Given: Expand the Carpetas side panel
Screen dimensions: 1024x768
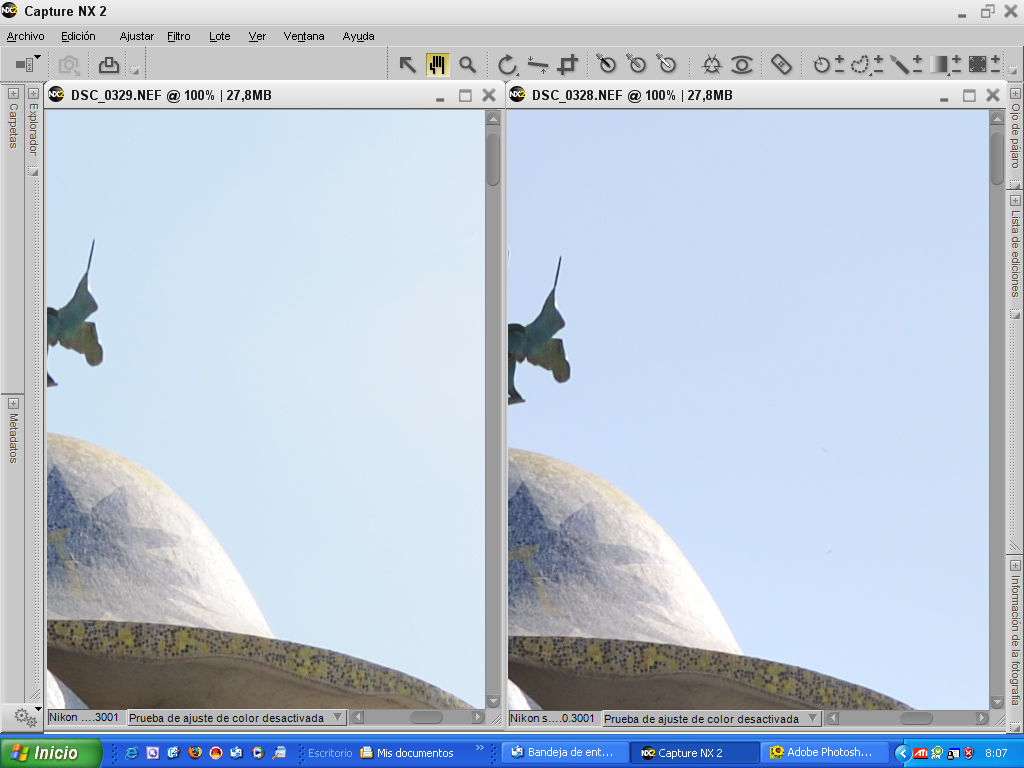Looking at the screenshot, I should click(x=13, y=93).
